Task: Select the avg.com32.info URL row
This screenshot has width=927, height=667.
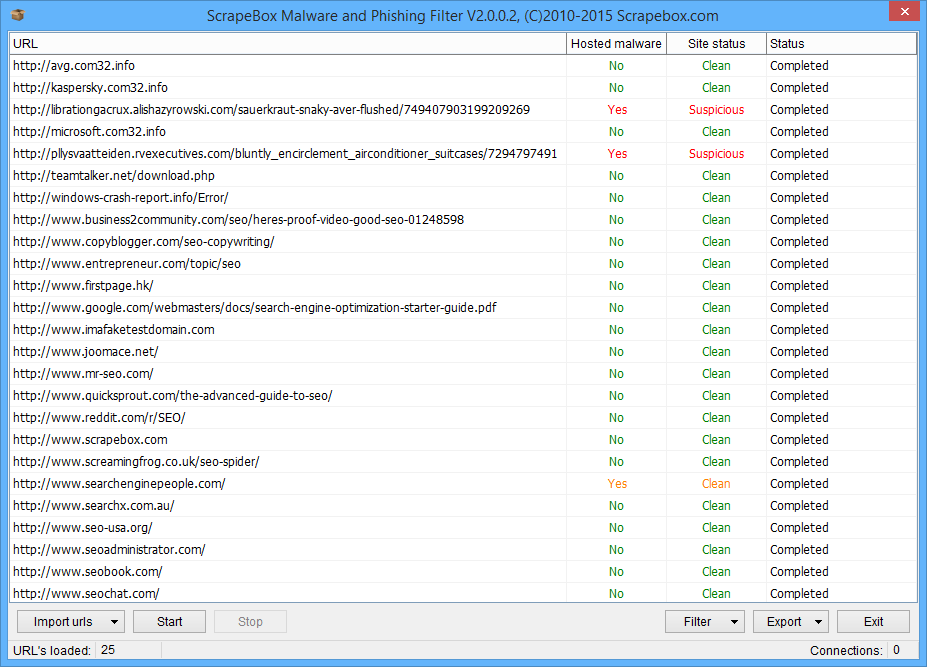Action: pyautogui.click(x=74, y=66)
